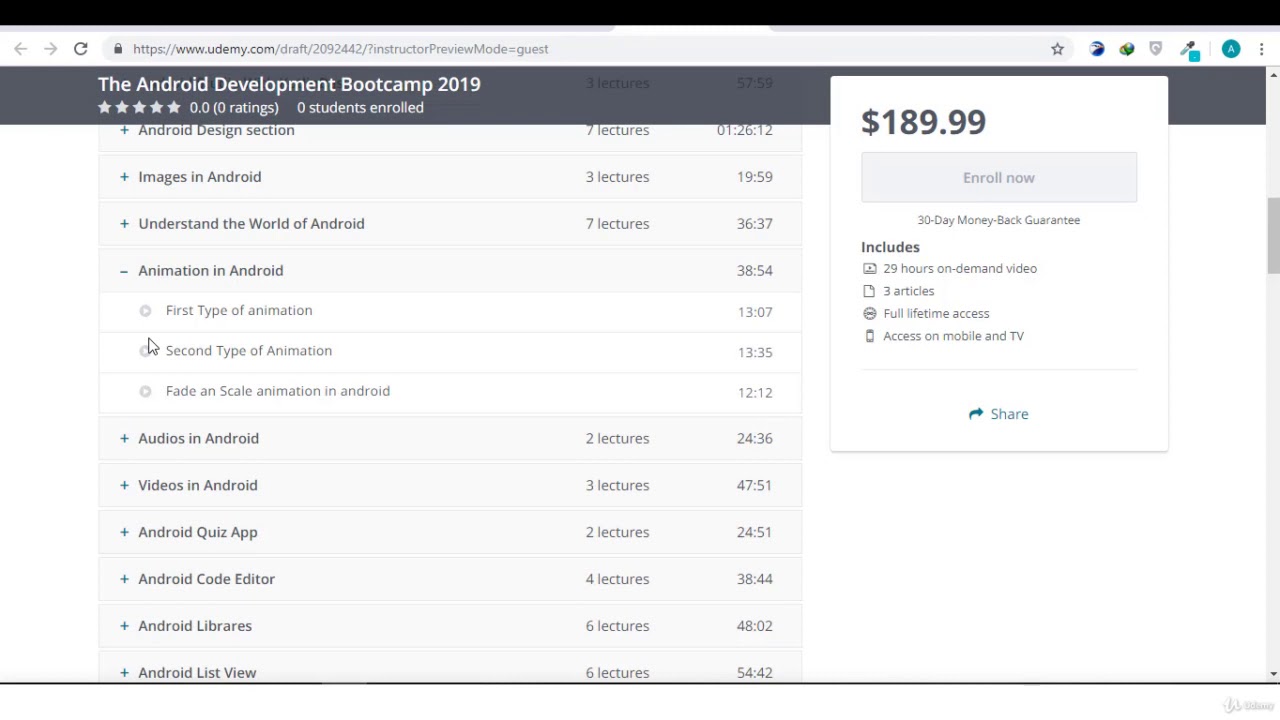The width and height of the screenshot is (1280, 720).
Task: Expand the Android Quiz App section
Action: point(124,532)
